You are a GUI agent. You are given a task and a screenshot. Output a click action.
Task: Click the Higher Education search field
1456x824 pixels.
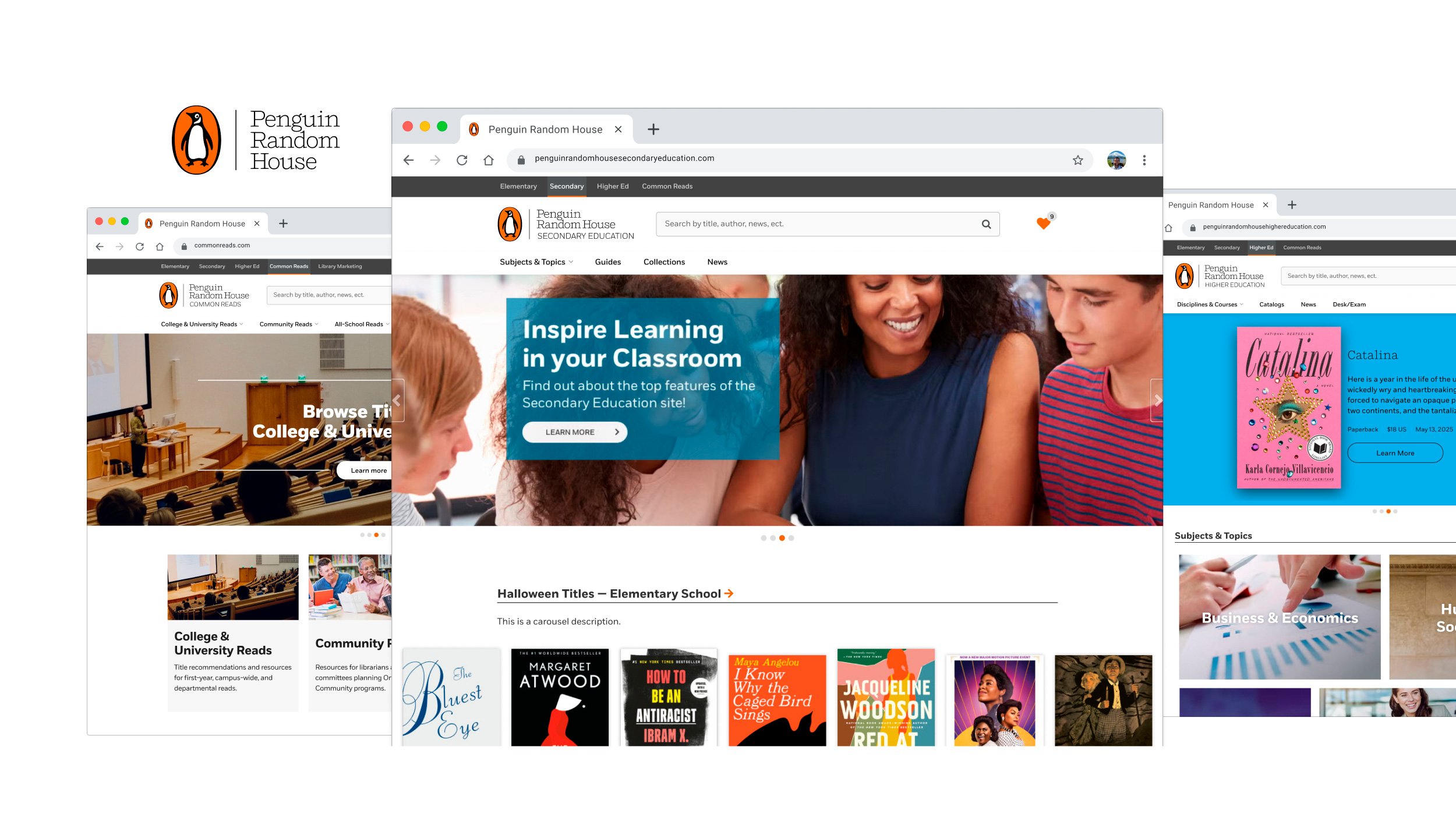1369,276
